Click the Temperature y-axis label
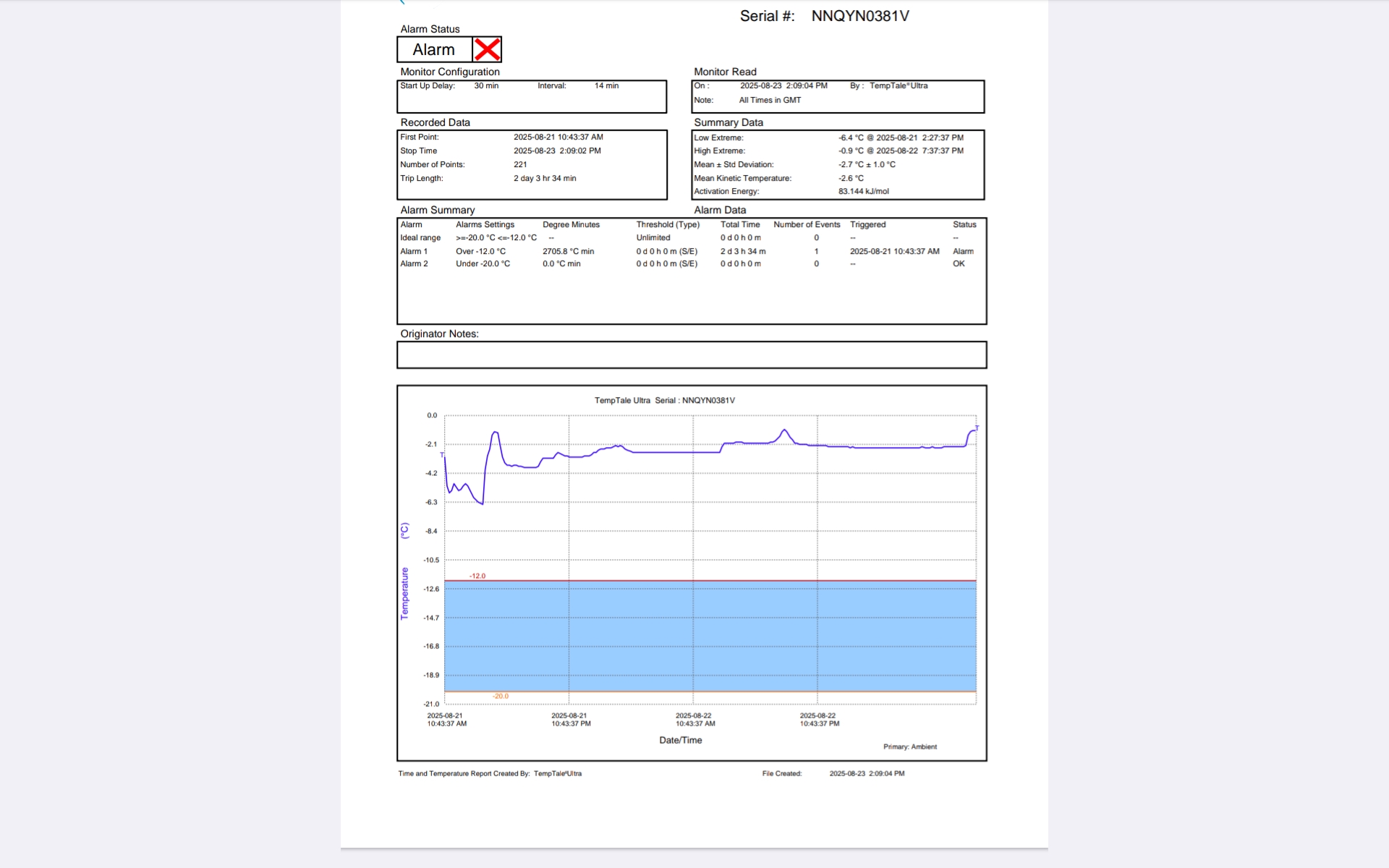 pyautogui.click(x=404, y=593)
